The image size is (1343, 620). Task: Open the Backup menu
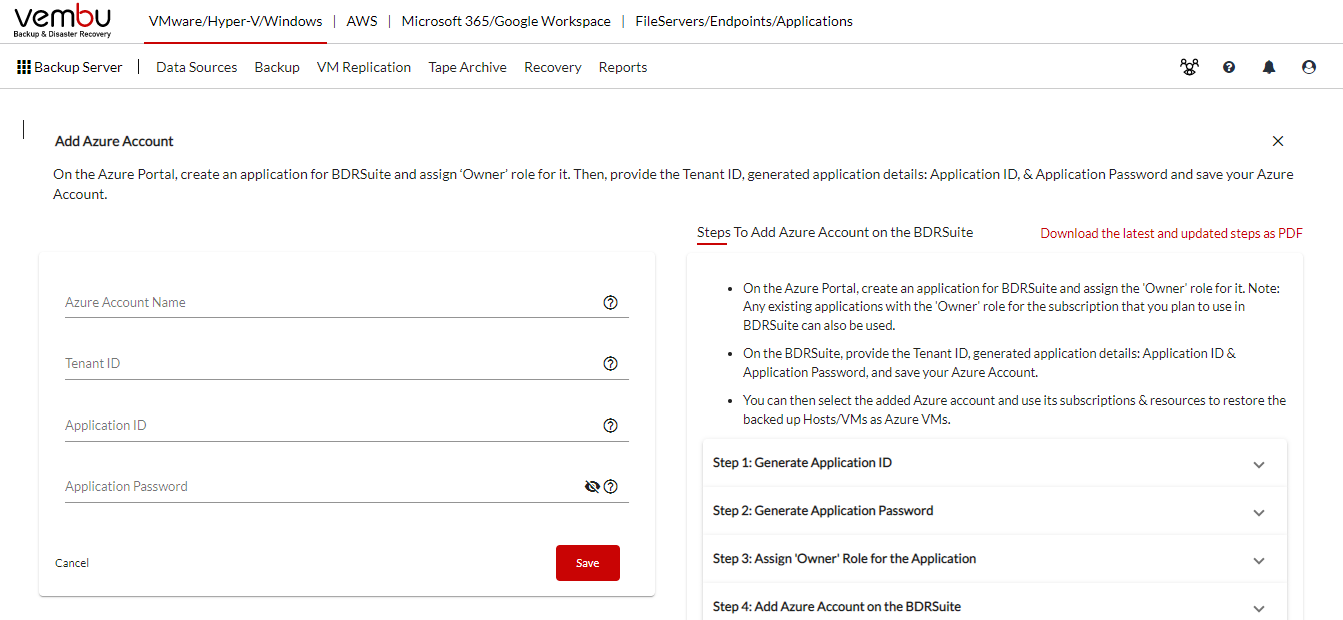coord(277,67)
